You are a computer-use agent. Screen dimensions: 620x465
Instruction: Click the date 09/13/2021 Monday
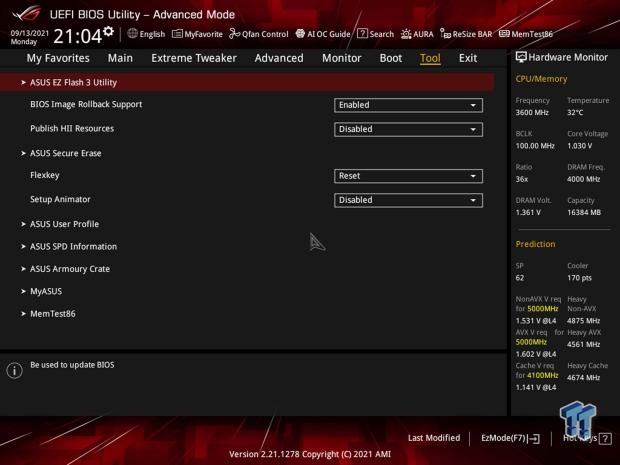(x=30, y=37)
